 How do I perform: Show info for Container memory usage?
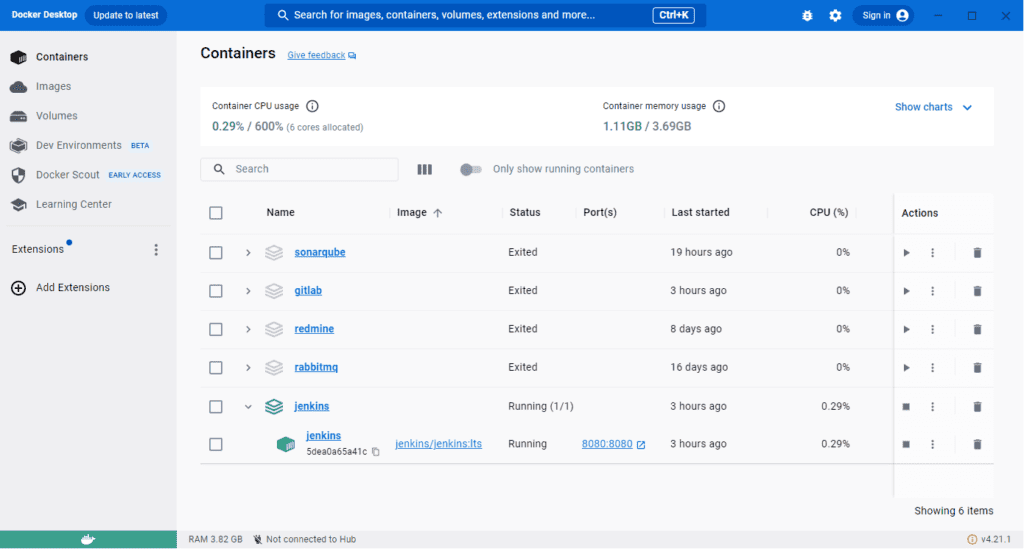coord(719,106)
